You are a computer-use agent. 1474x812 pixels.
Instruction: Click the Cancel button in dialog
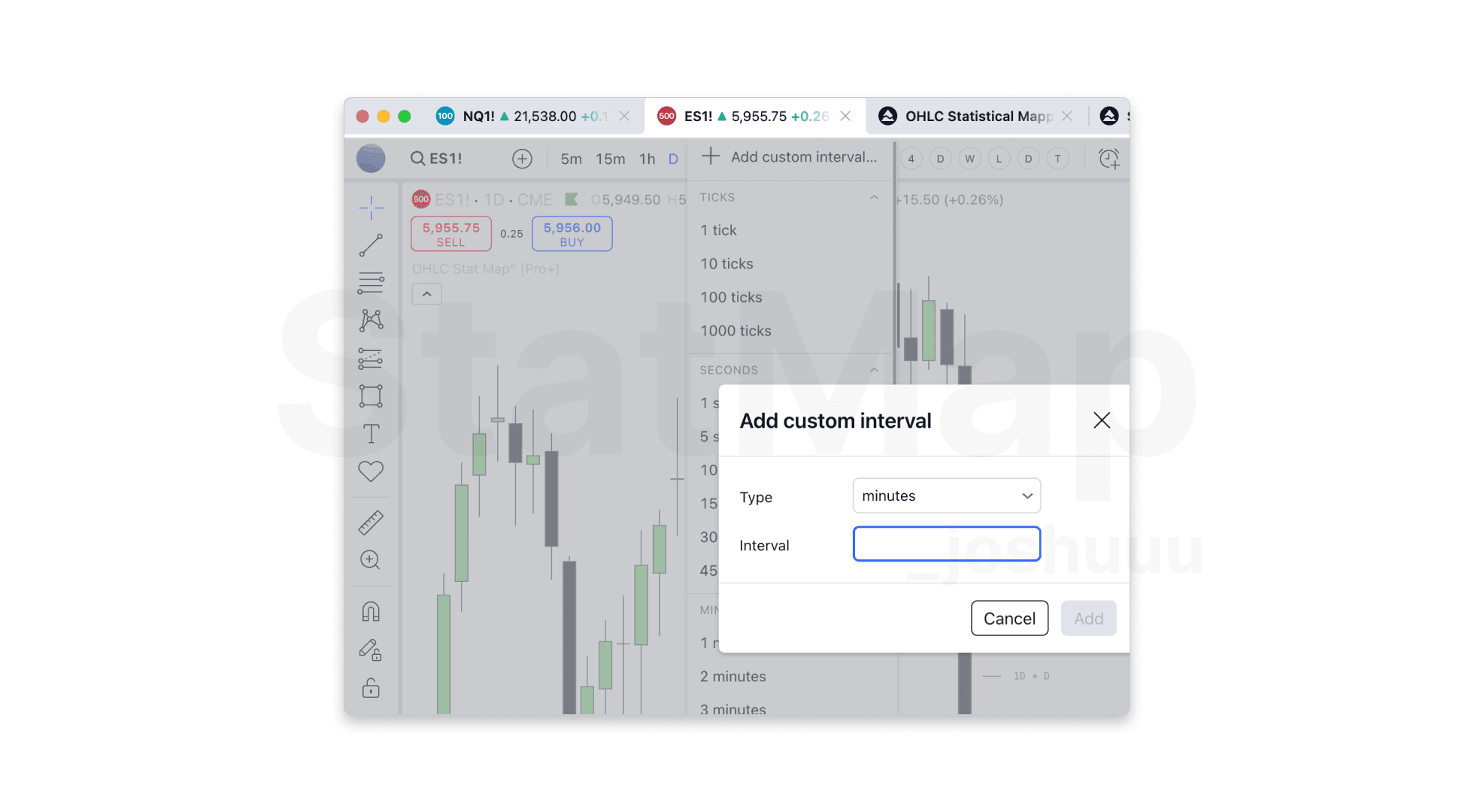click(x=1008, y=618)
